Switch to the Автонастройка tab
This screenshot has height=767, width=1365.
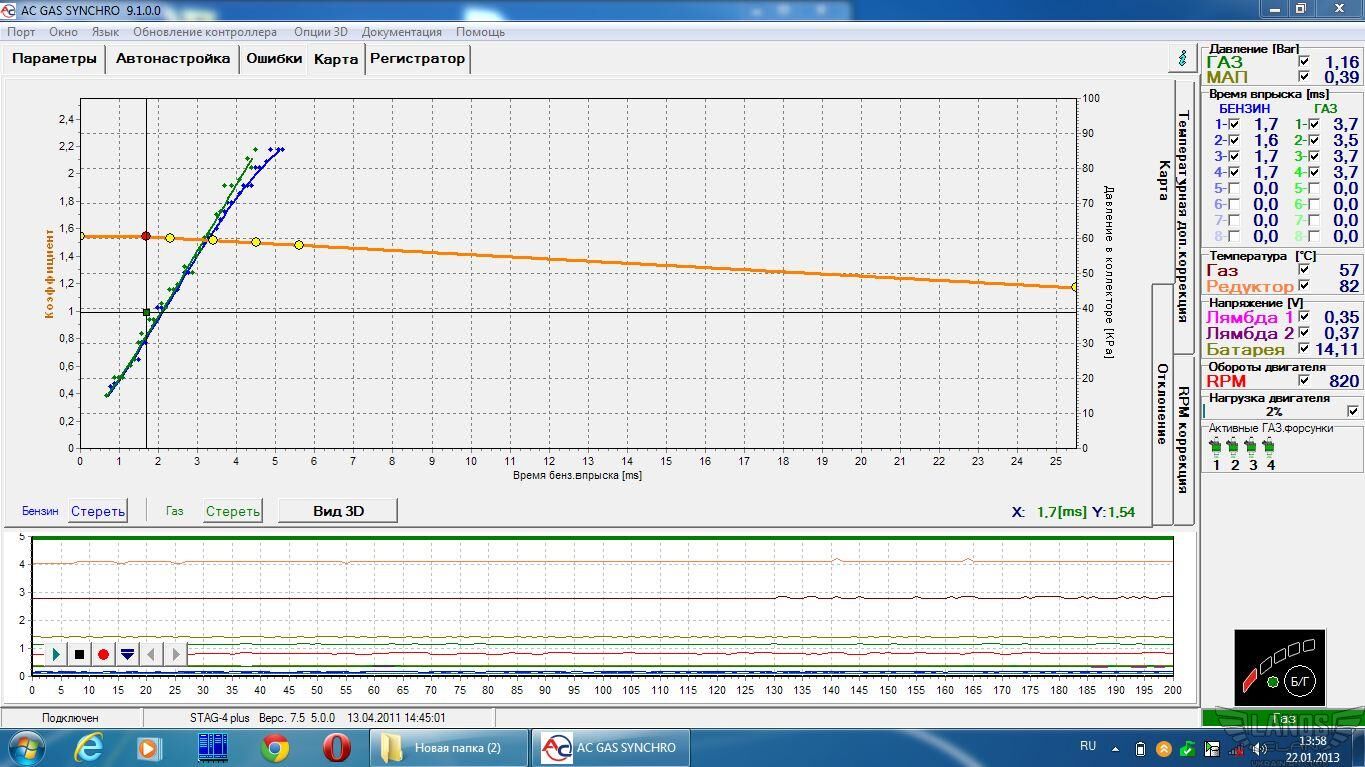click(173, 59)
